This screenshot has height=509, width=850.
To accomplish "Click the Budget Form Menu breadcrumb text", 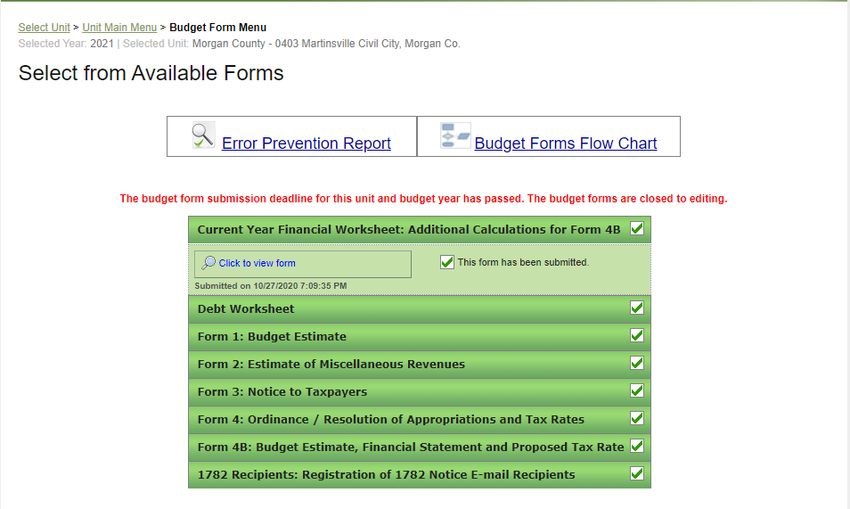I will pos(218,27).
